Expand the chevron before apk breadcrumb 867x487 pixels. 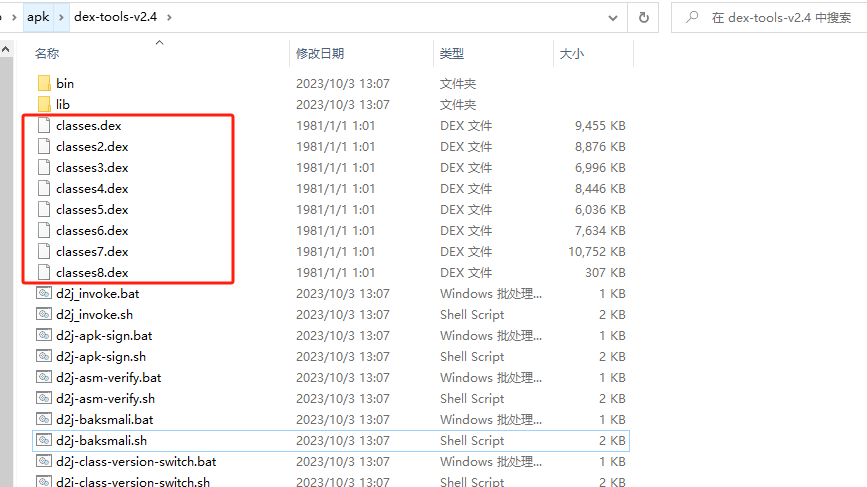pyautogui.click(x=14, y=18)
